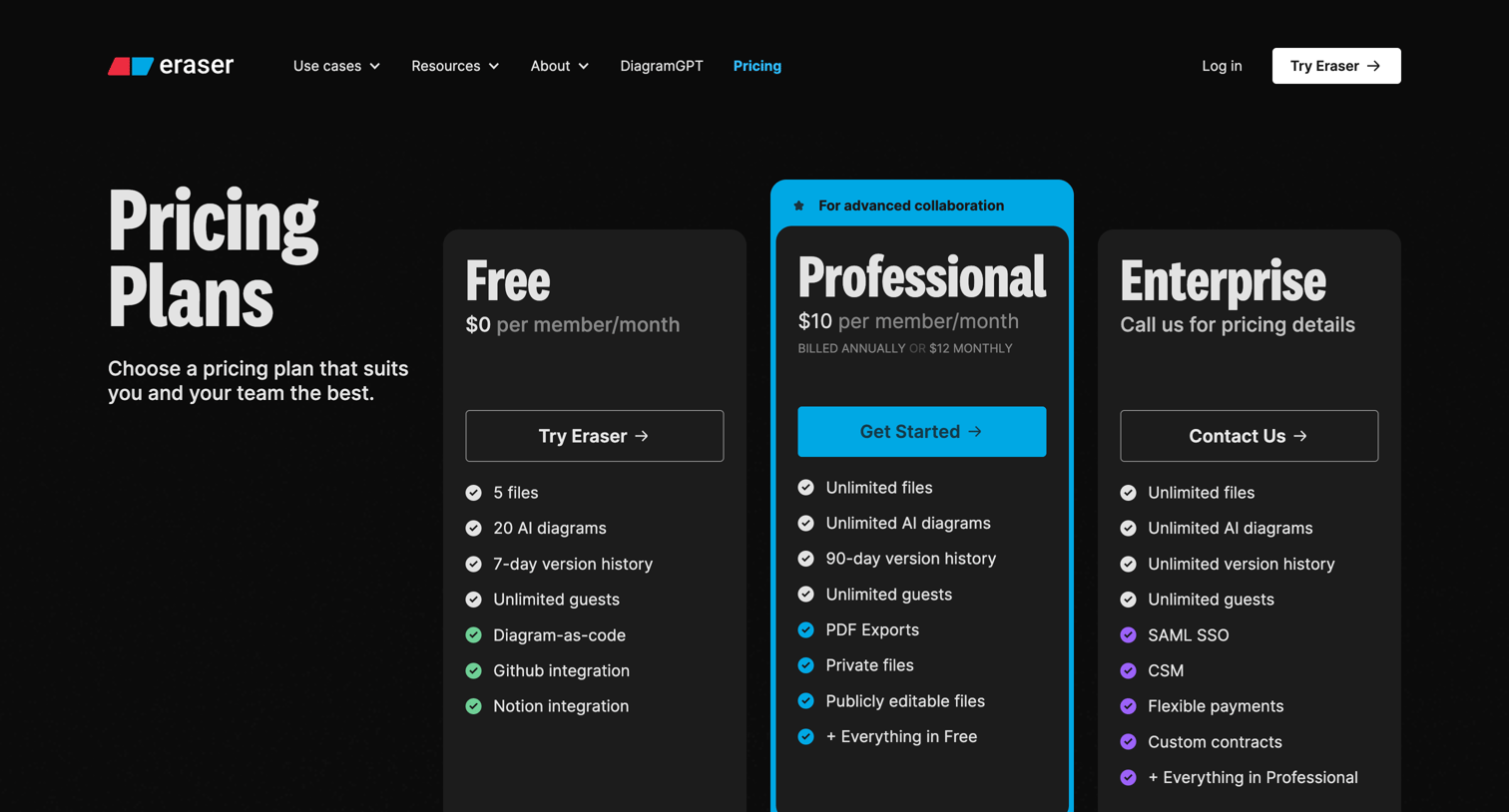The width and height of the screenshot is (1509, 812).
Task: Click green check icon beside Notion integration
Action: 474,706
